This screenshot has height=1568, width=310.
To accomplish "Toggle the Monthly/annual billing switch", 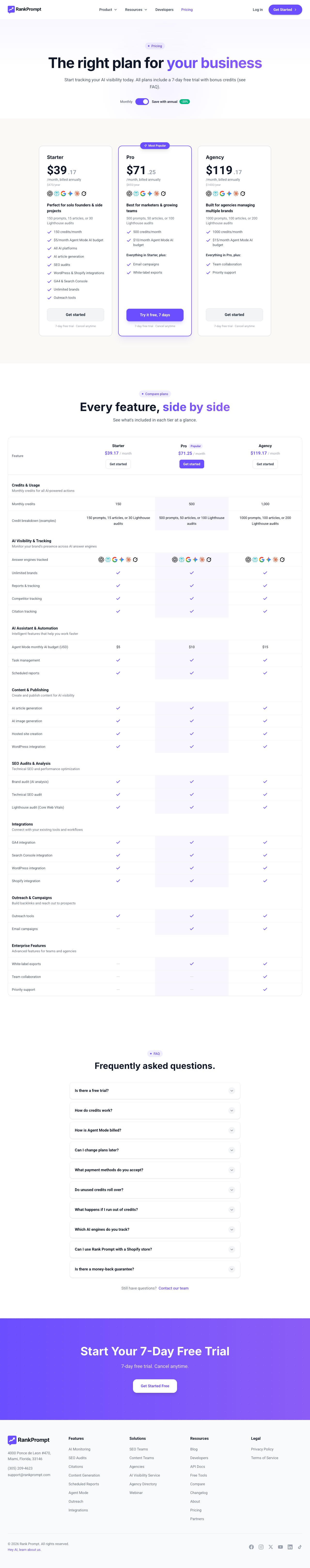I will (142, 102).
